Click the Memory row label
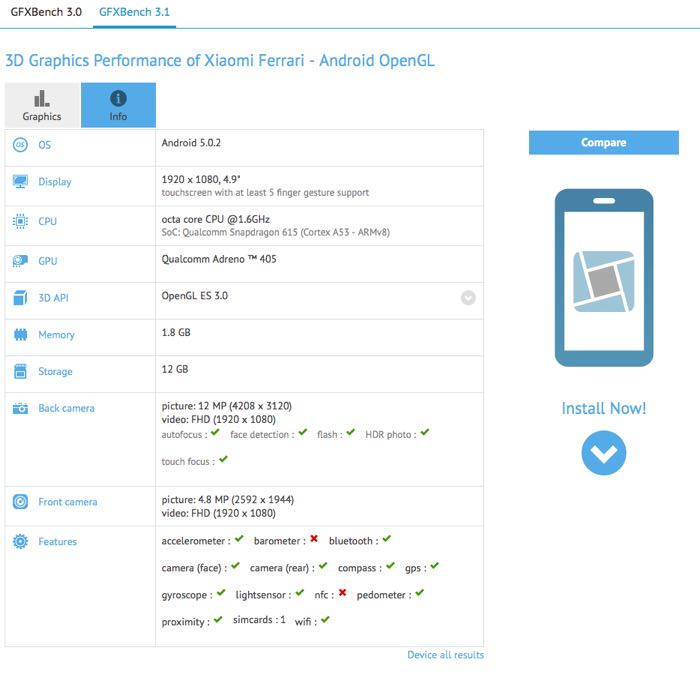Screen dimensions: 700x687 pos(56,335)
